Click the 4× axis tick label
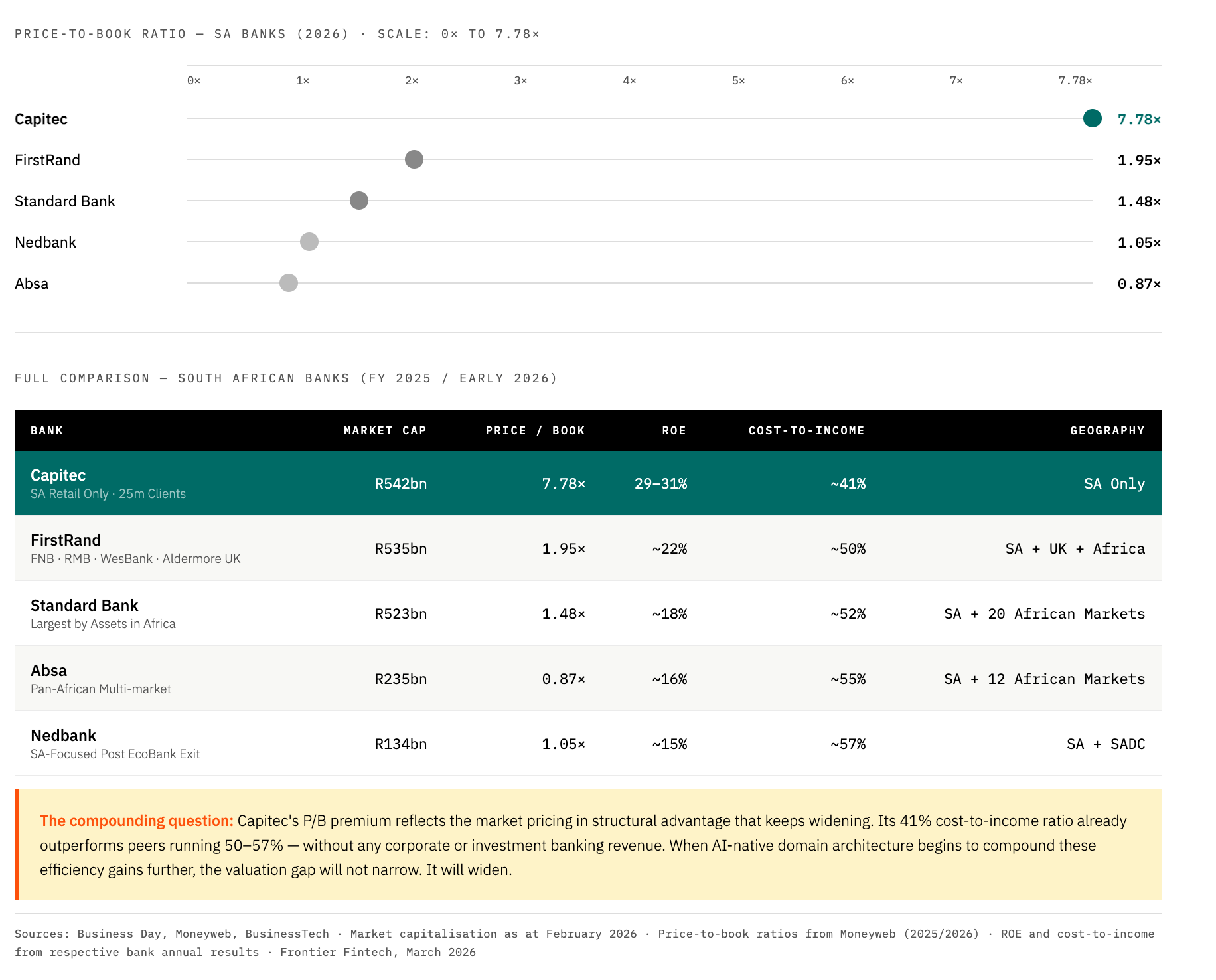1216x980 pixels. pos(629,80)
